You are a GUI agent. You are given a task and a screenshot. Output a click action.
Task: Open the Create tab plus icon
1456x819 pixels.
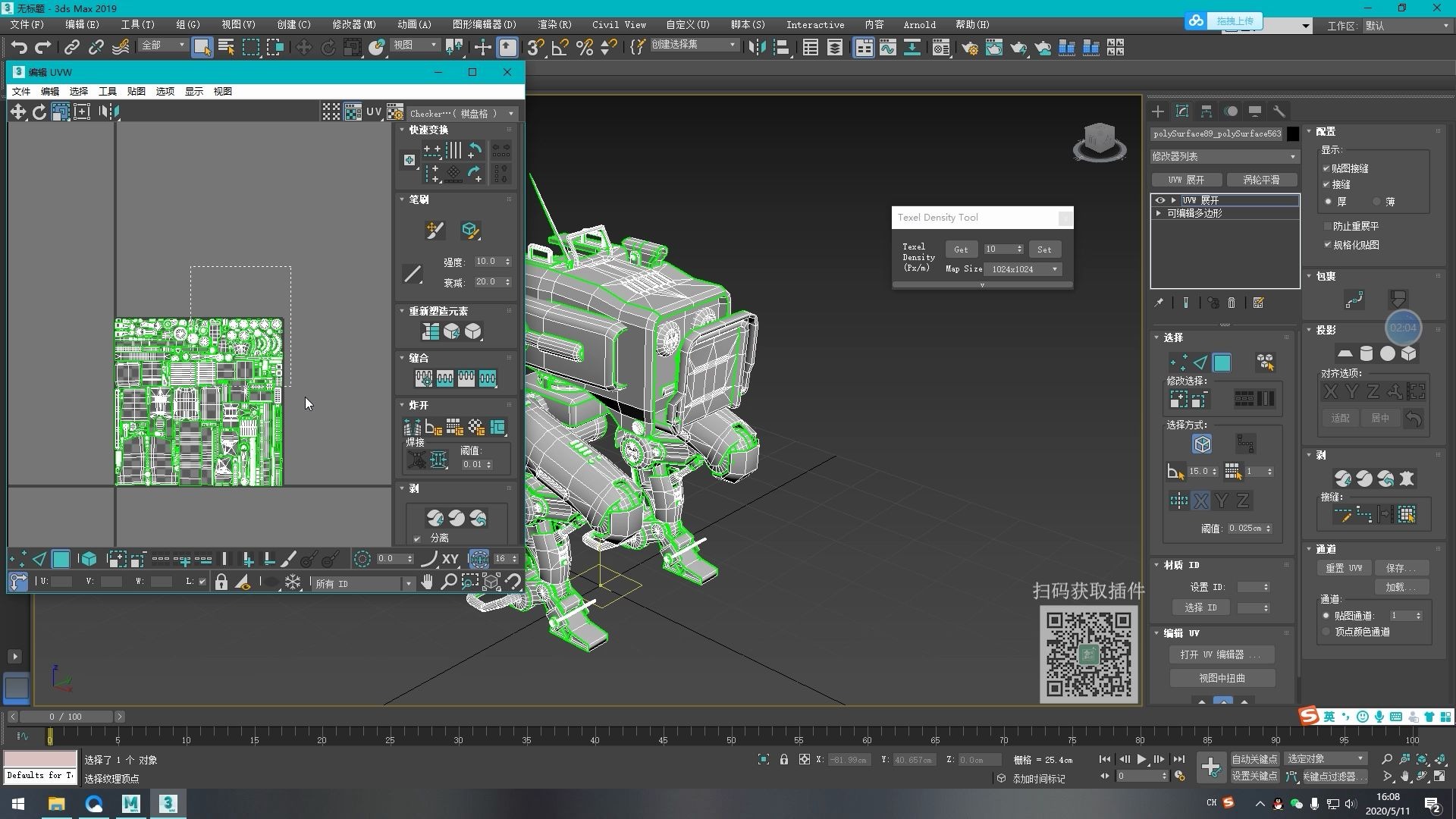(x=1158, y=111)
